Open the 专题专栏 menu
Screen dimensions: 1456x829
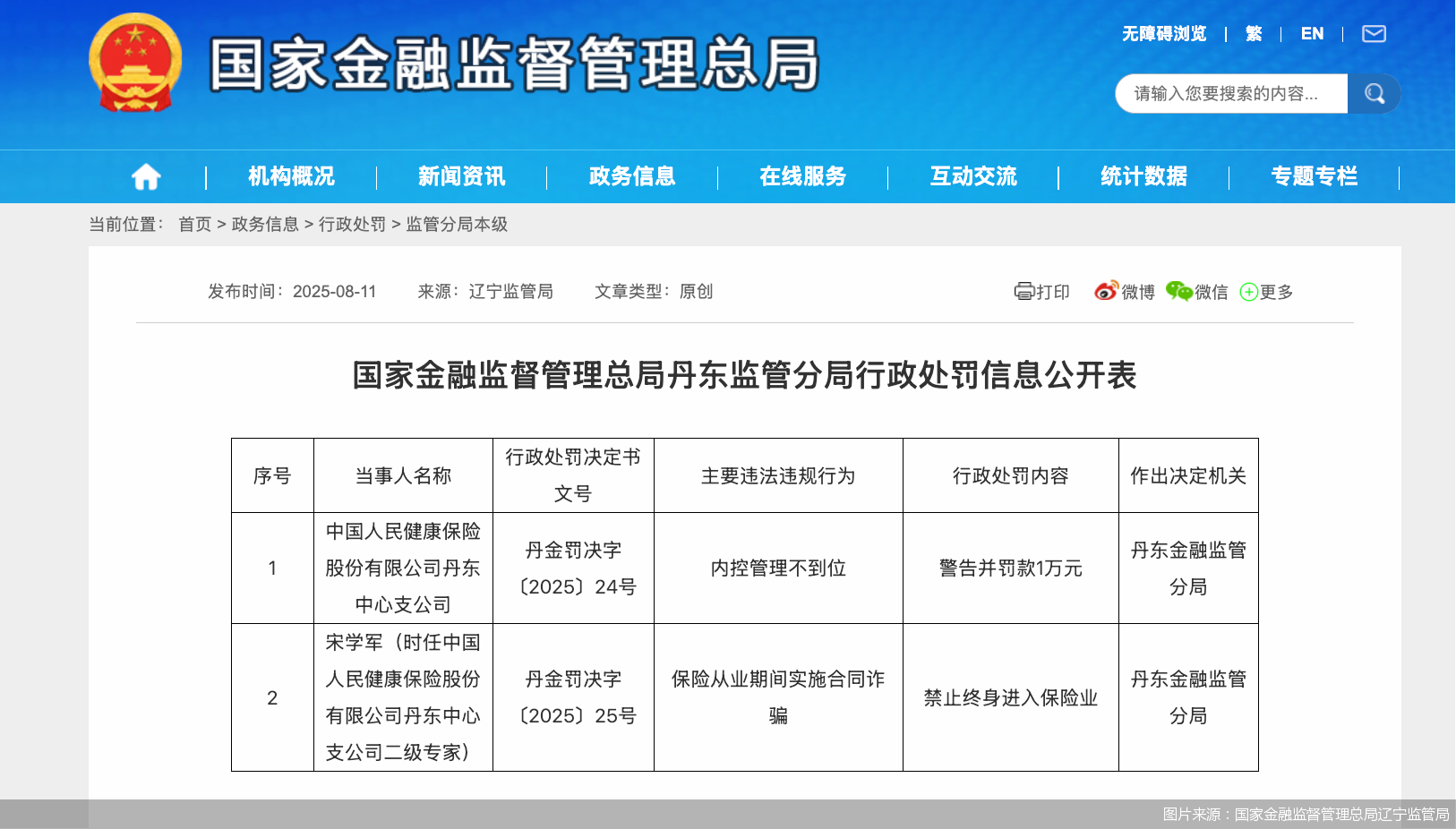click(1315, 176)
